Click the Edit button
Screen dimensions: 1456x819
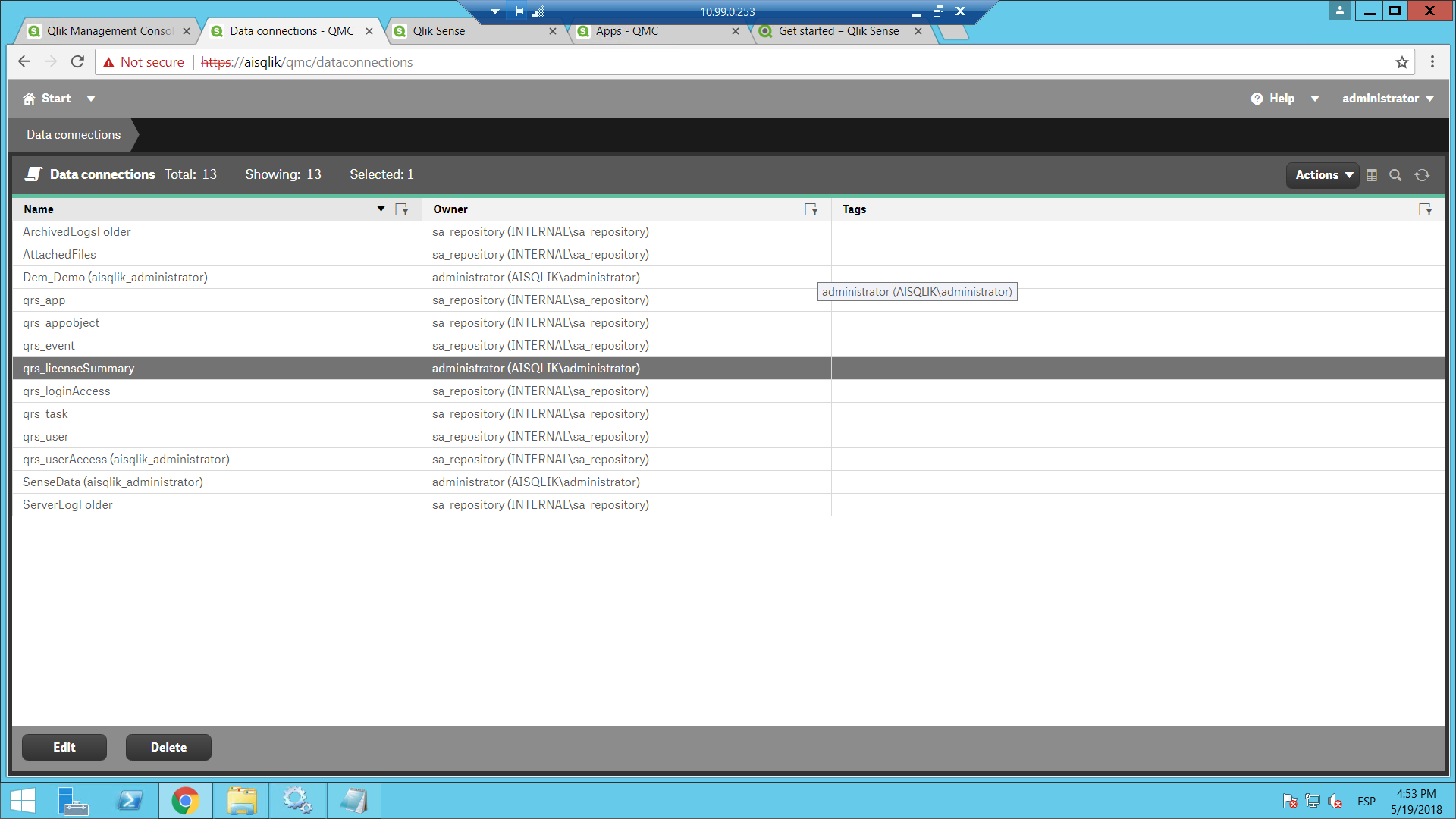click(x=64, y=747)
